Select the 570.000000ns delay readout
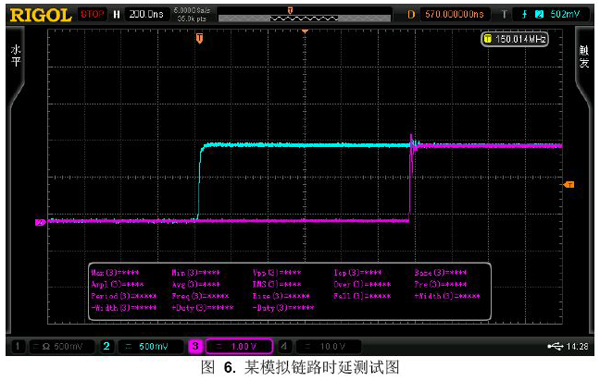Viewport: 600px width, 381px height. pos(454,15)
